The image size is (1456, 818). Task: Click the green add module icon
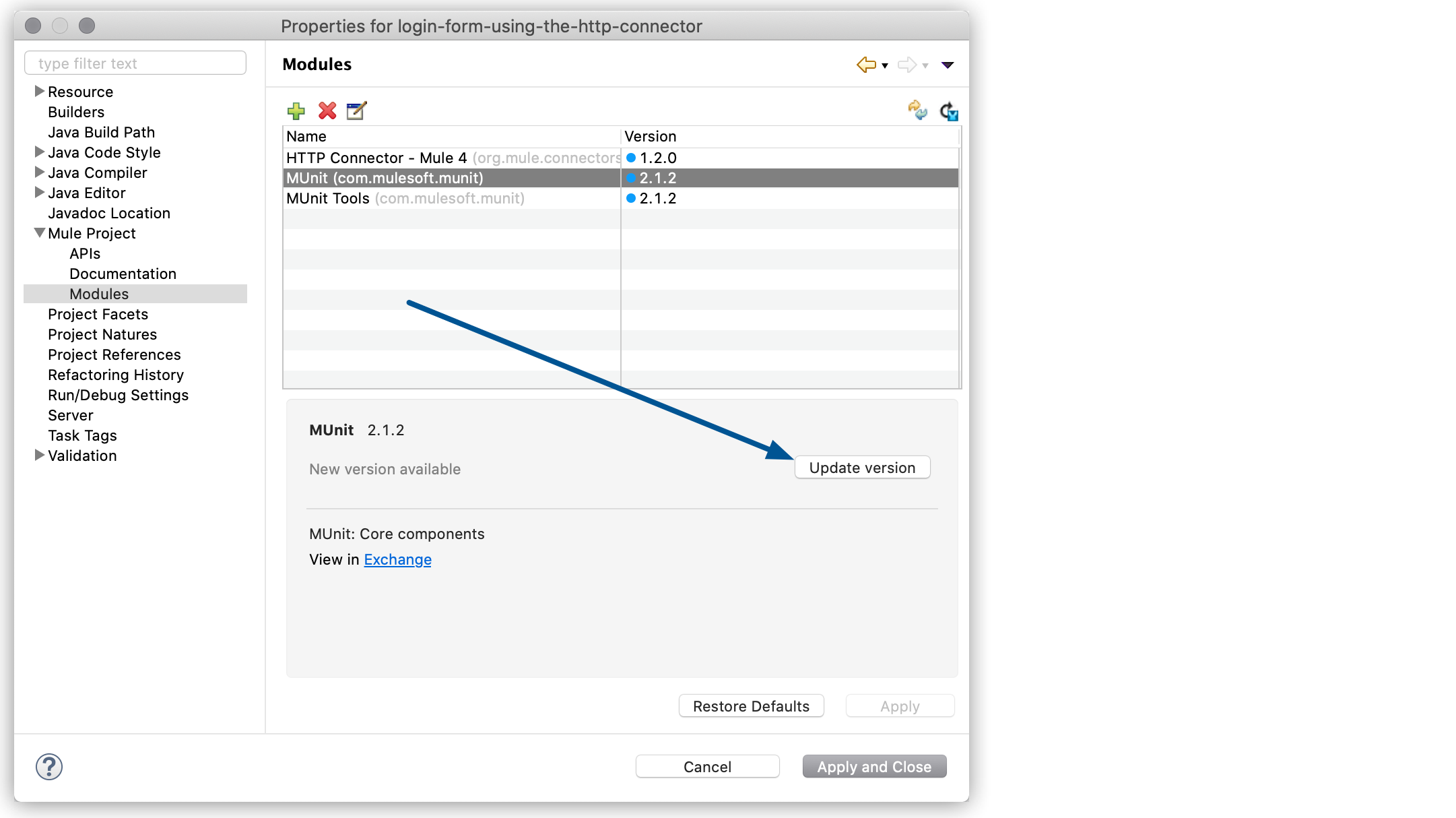(297, 110)
